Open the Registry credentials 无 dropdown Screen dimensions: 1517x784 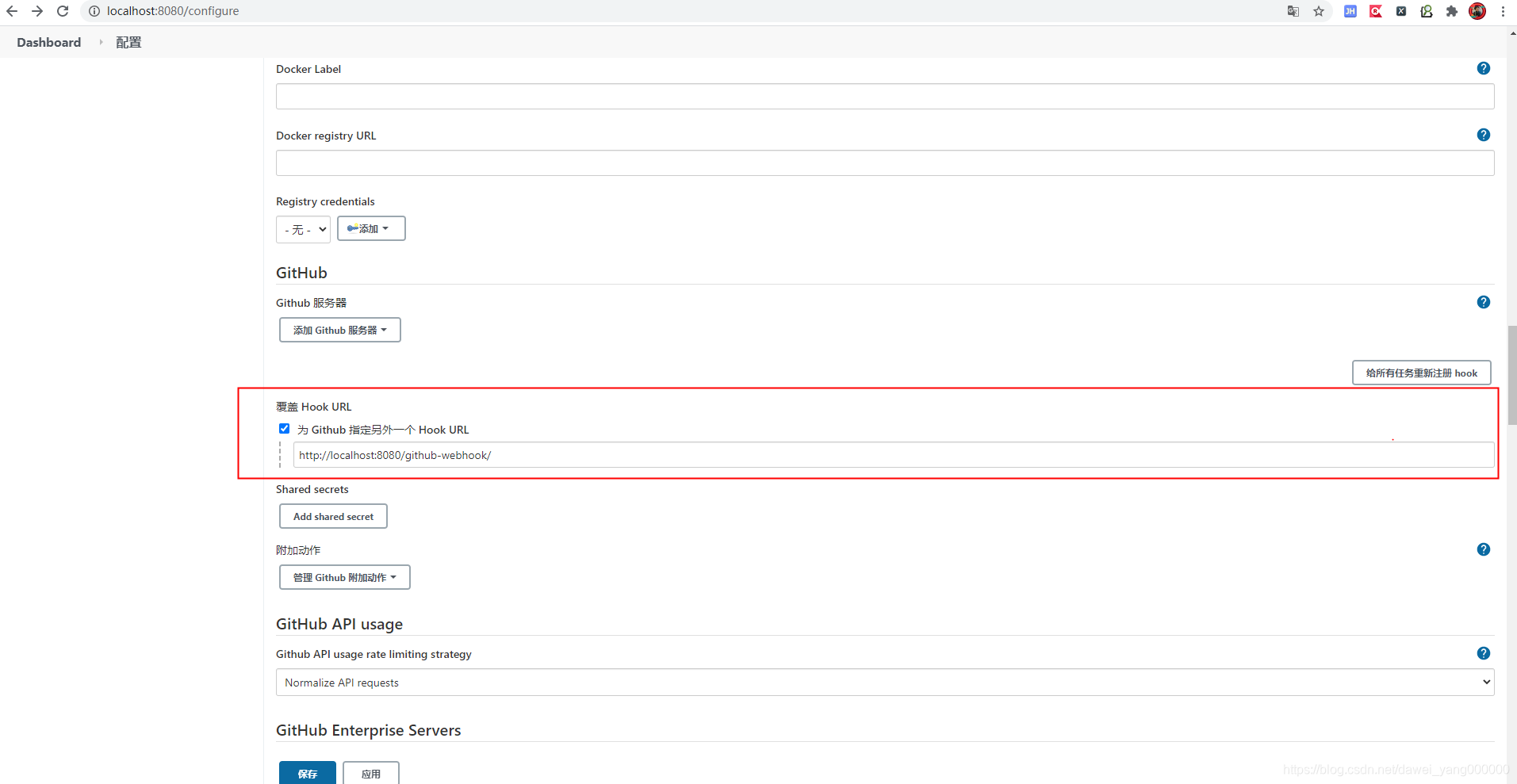coord(303,229)
